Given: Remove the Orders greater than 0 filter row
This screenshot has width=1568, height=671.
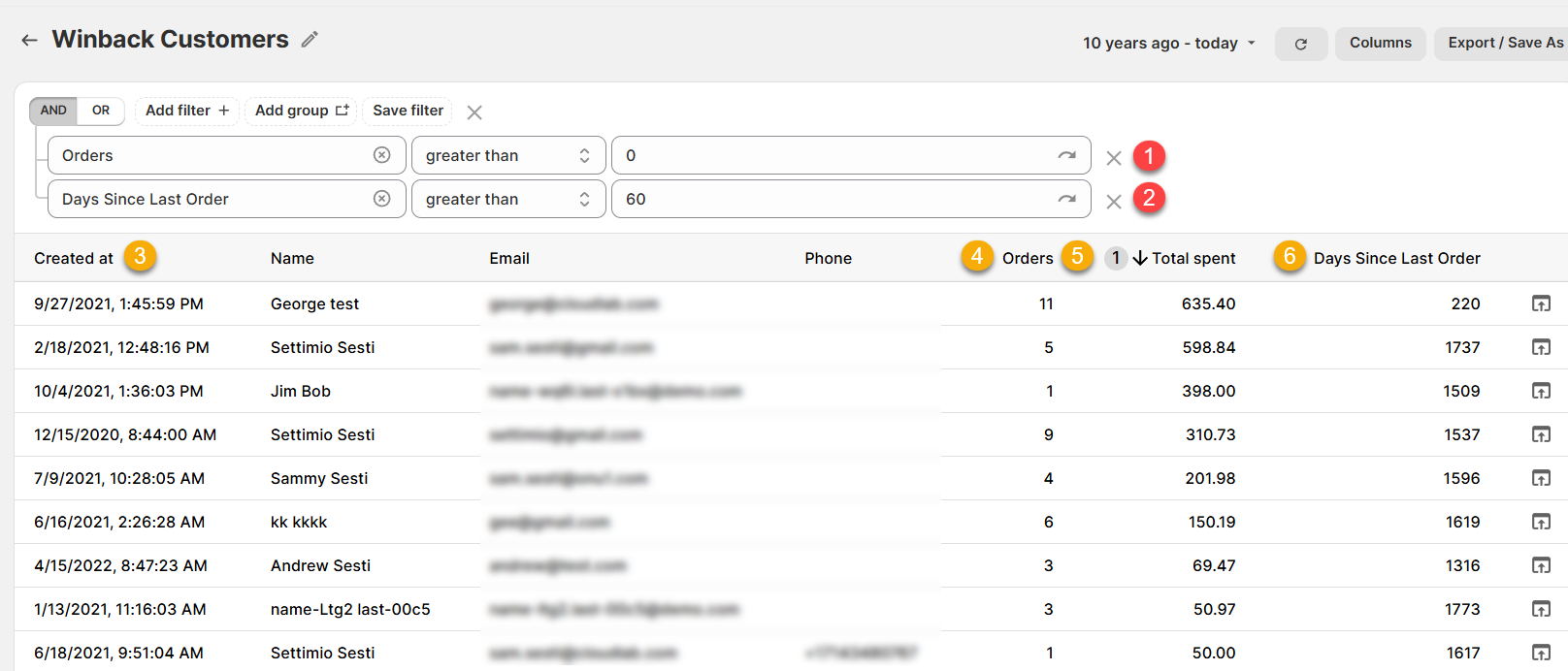Looking at the screenshot, I should [1114, 158].
